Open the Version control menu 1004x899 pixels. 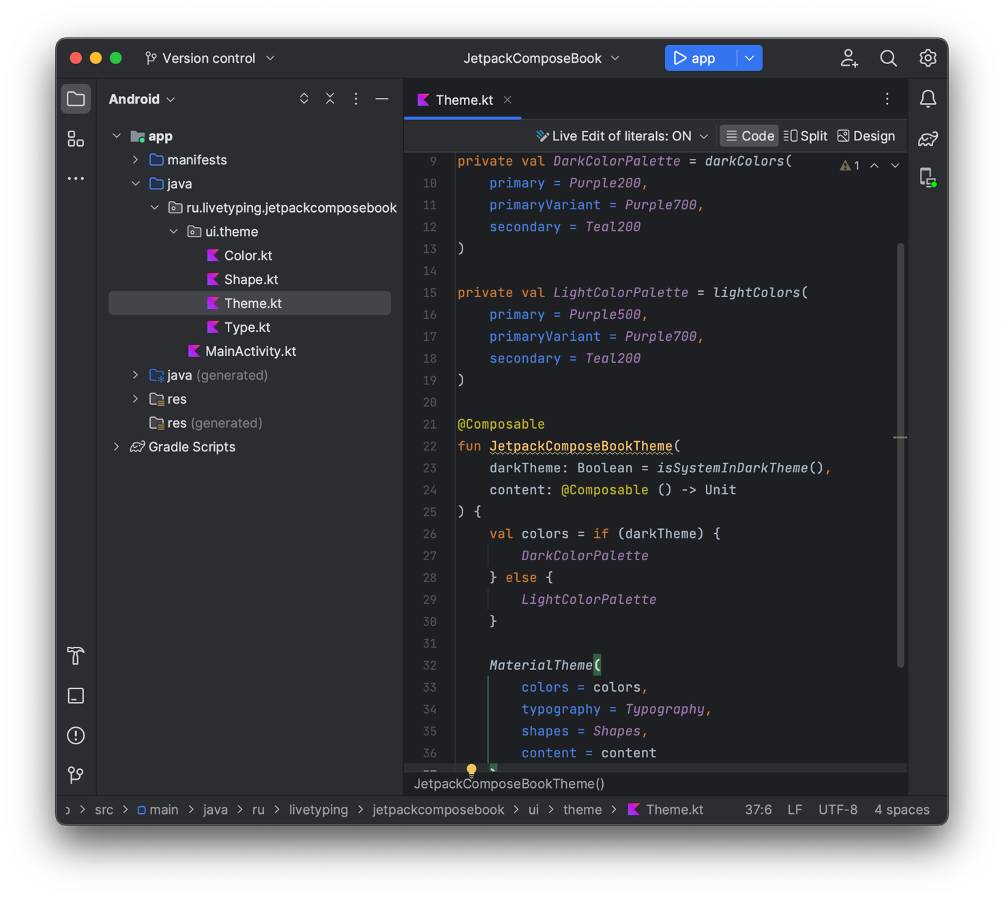coord(210,59)
